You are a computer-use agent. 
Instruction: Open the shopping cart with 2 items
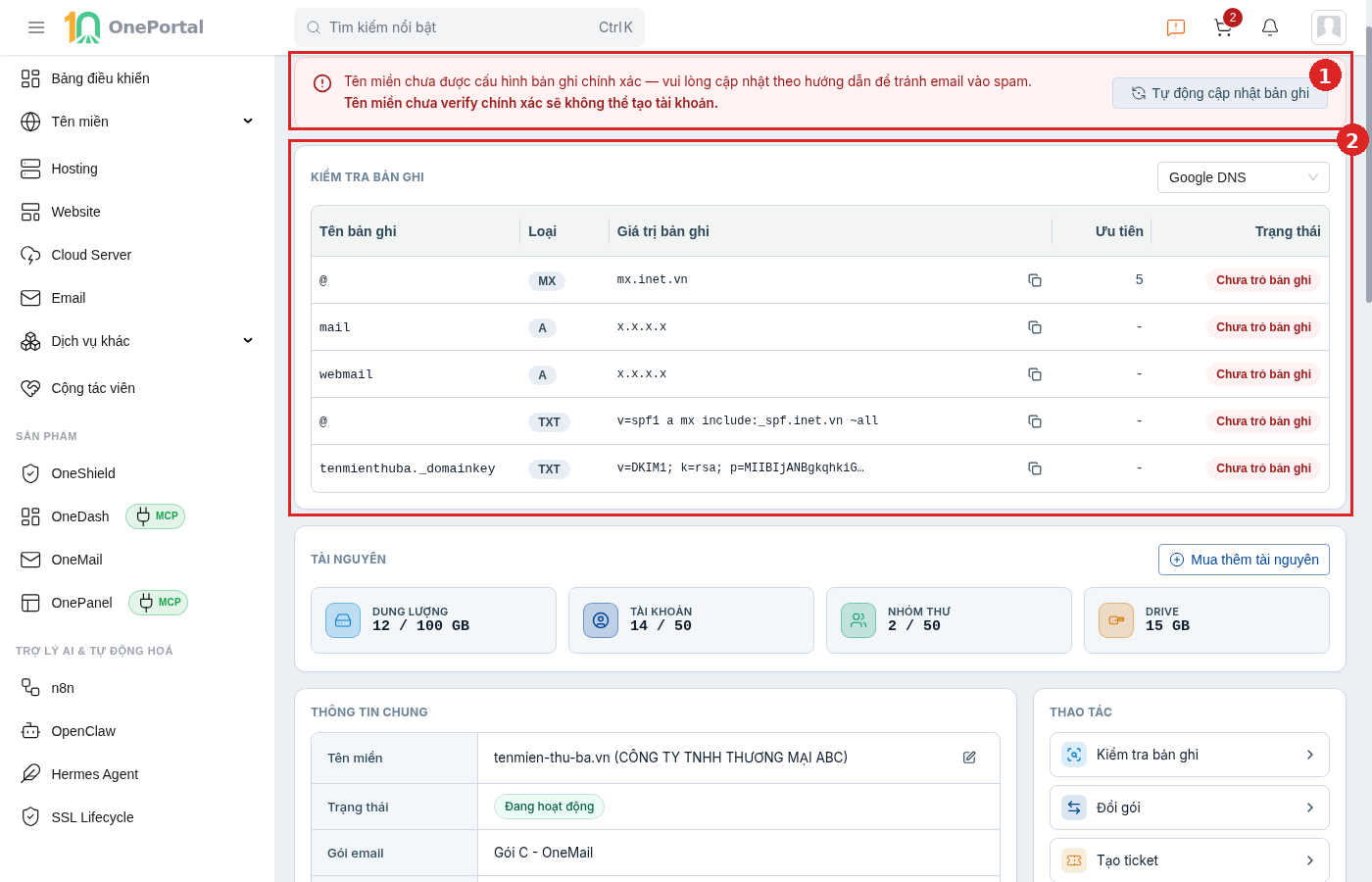(1223, 27)
